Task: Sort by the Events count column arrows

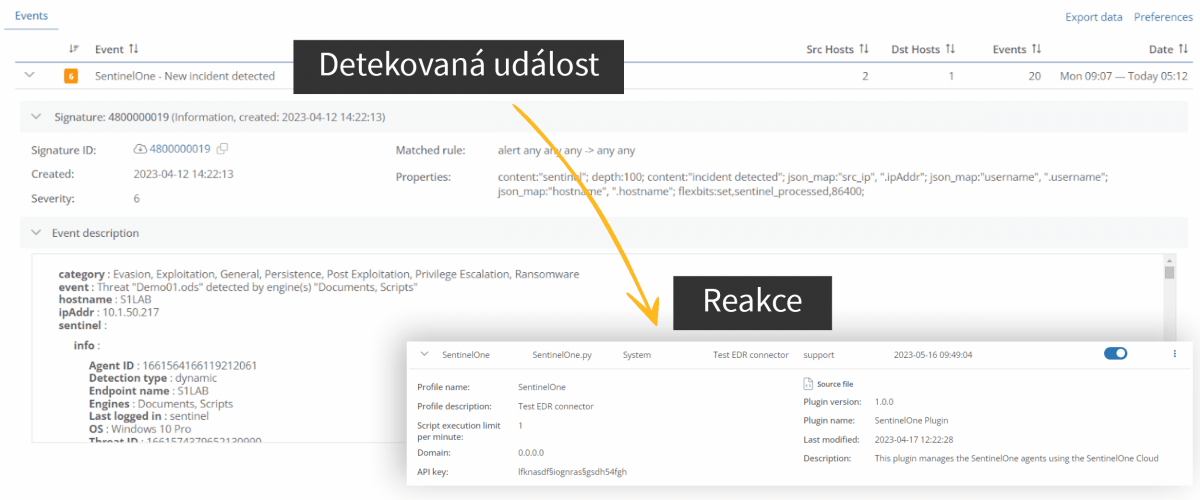Action: click(1037, 49)
